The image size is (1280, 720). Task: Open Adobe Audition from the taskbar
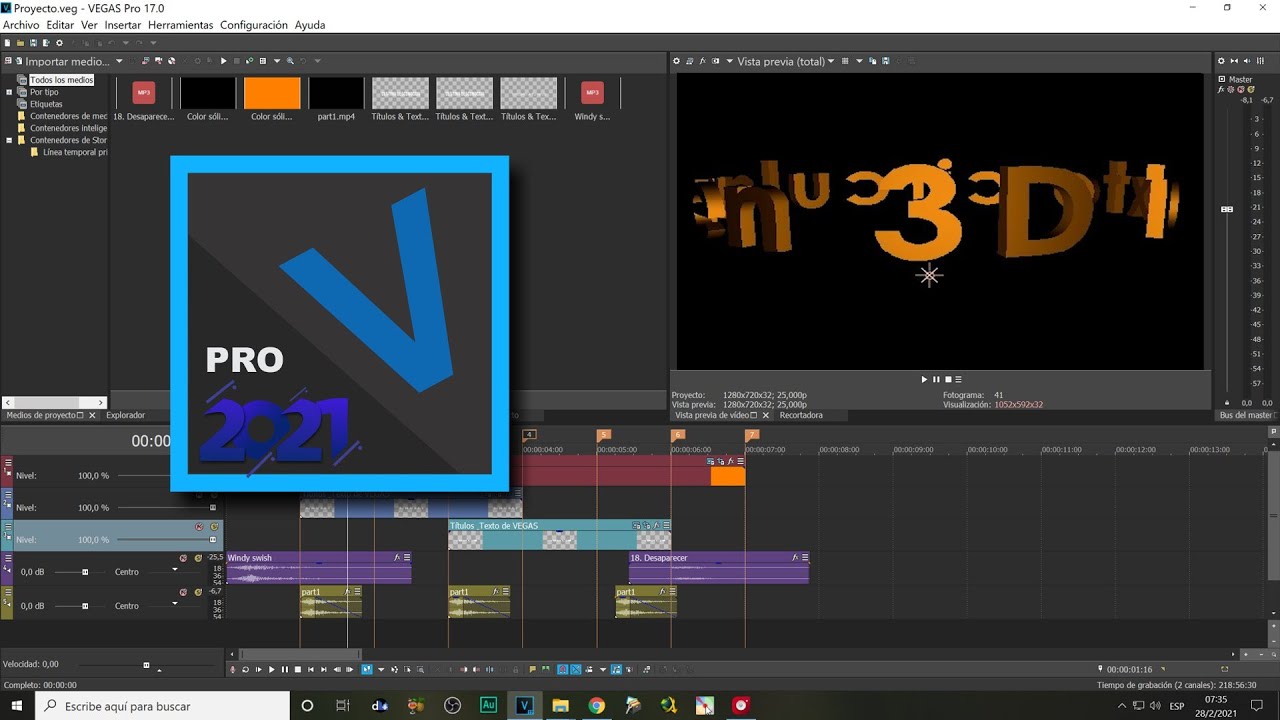[x=489, y=705]
